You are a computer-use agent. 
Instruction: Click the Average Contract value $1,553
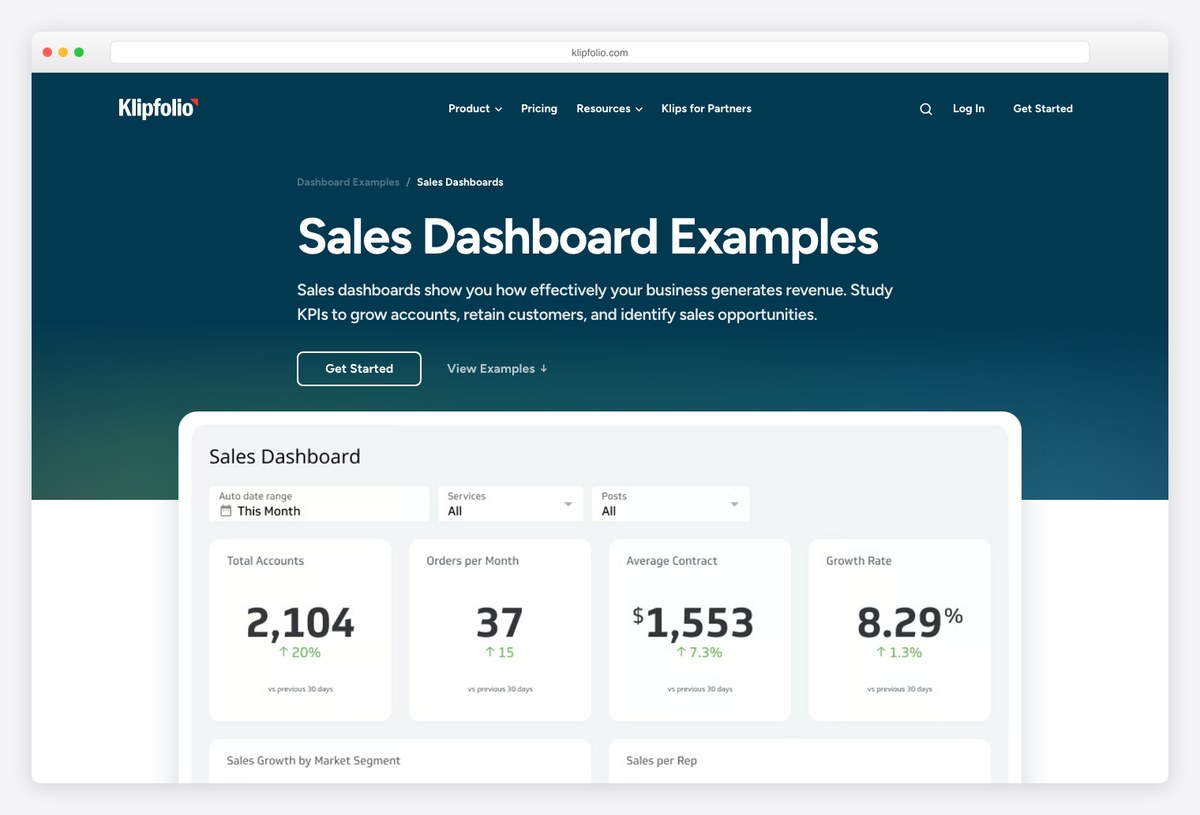tap(693, 623)
